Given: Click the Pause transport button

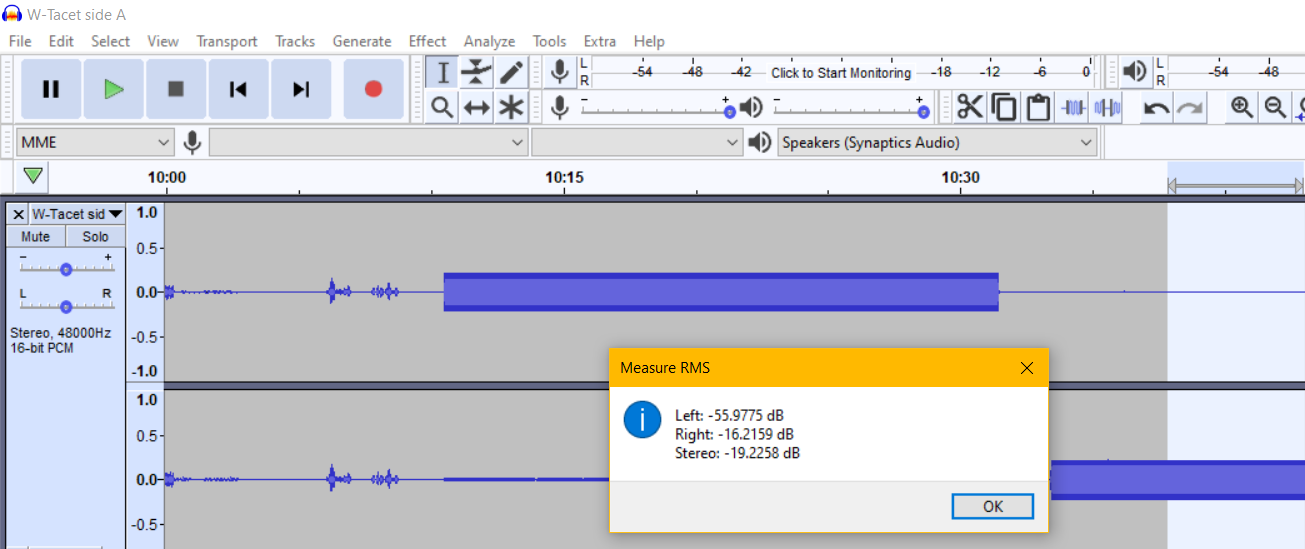Looking at the screenshot, I should pos(51,89).
